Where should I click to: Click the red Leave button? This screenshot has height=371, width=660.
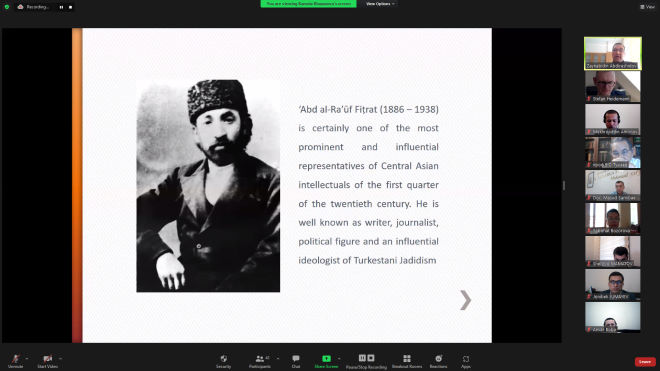[x=645, y=362]
